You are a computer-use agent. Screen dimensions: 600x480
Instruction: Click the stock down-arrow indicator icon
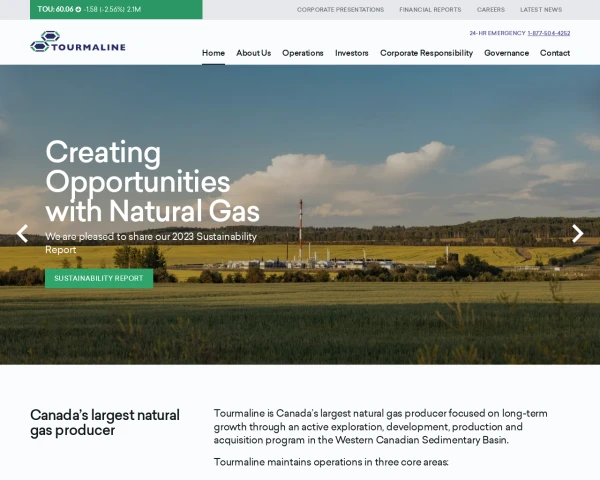[78, 9]
